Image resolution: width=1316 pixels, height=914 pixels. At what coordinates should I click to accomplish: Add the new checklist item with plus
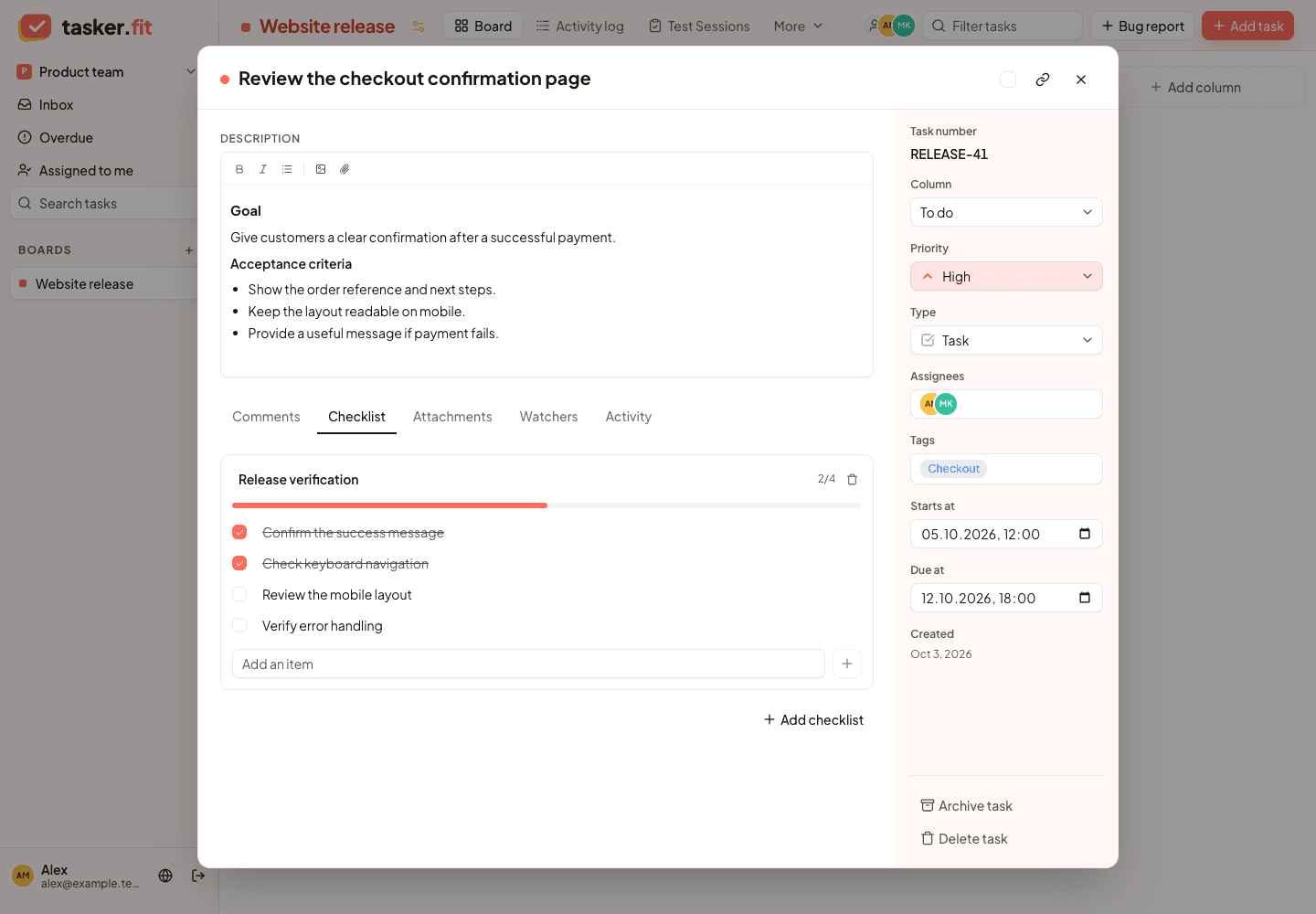(x=847, y=664)
